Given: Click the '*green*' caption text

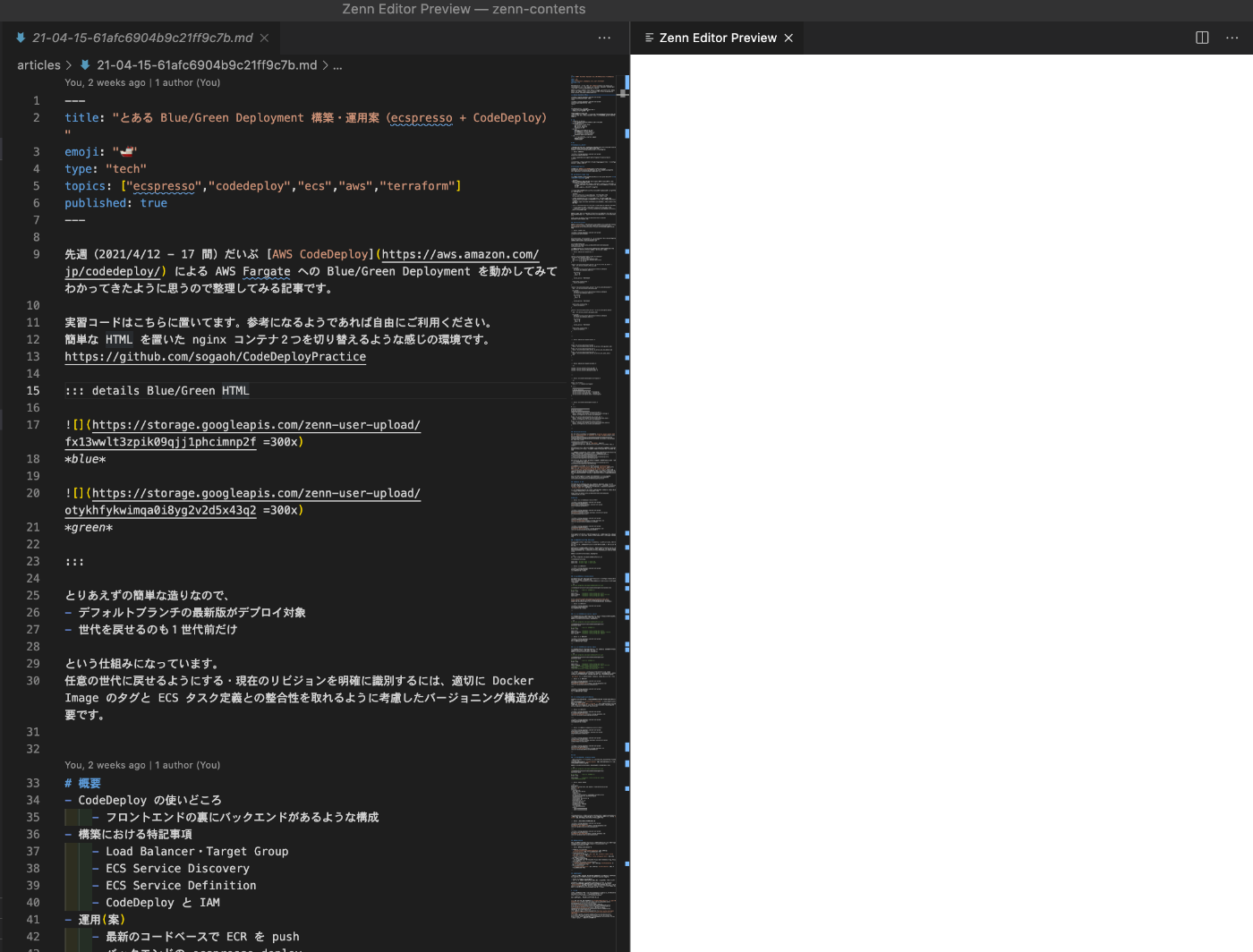Looking at the screenshot, I should click(89, 527).
